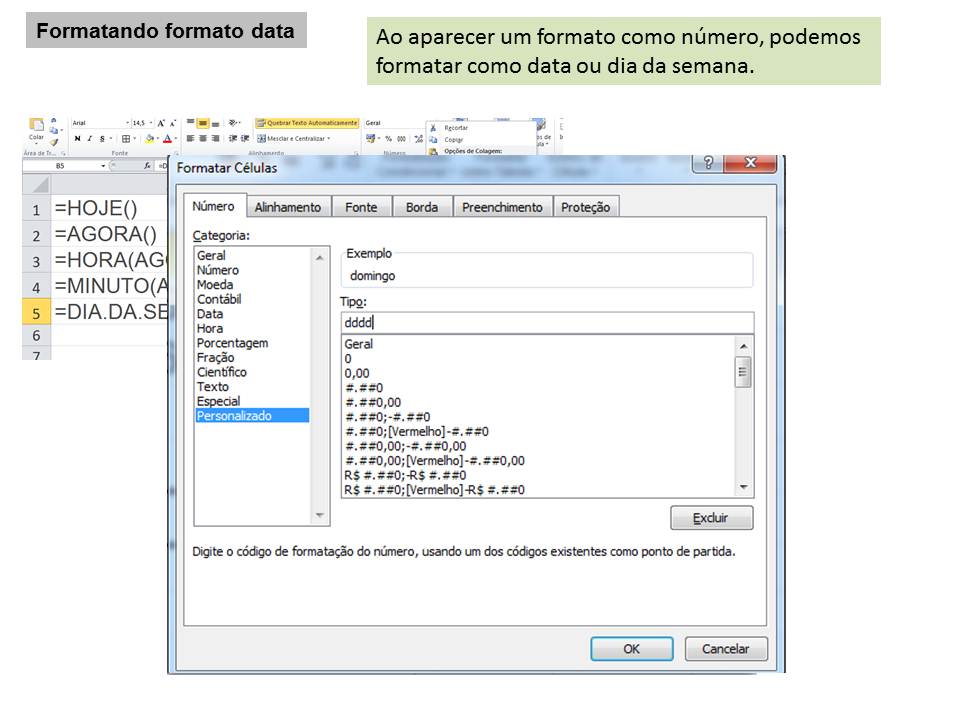Confirm with the OK button
The height and width of the screenshot is (720, 960).
coord(631,648)
